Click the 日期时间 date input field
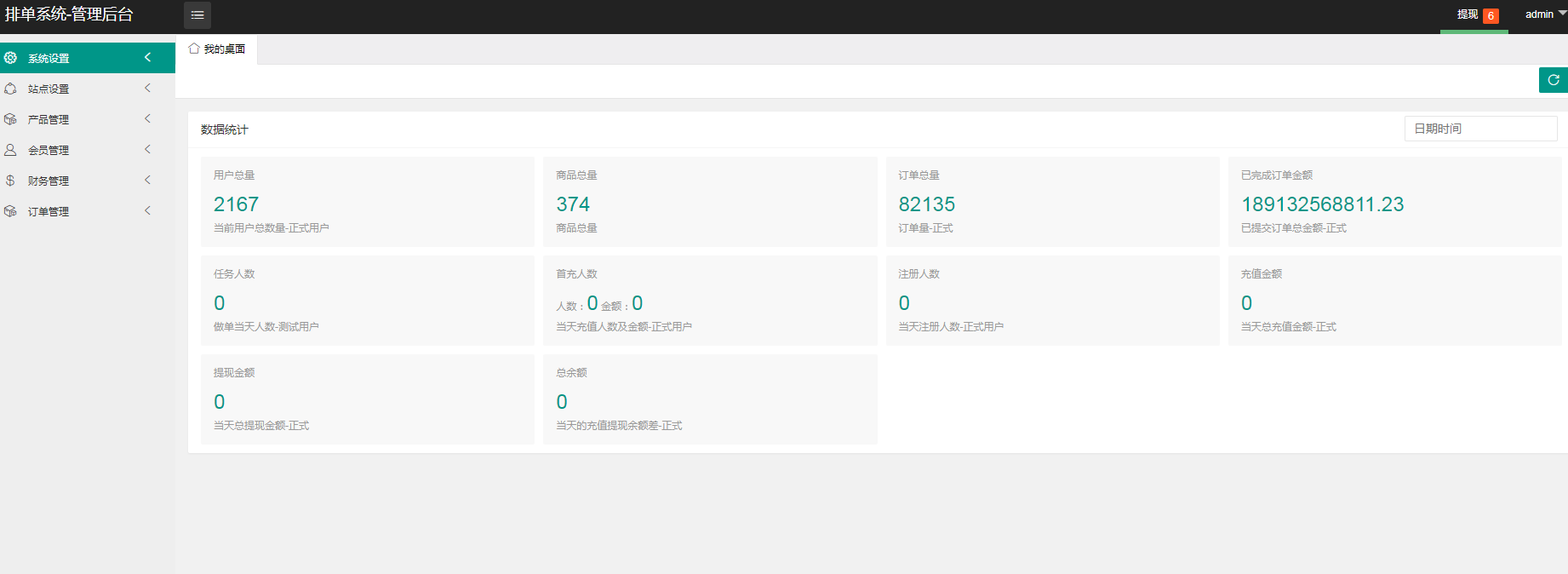 pos(1480,129)
